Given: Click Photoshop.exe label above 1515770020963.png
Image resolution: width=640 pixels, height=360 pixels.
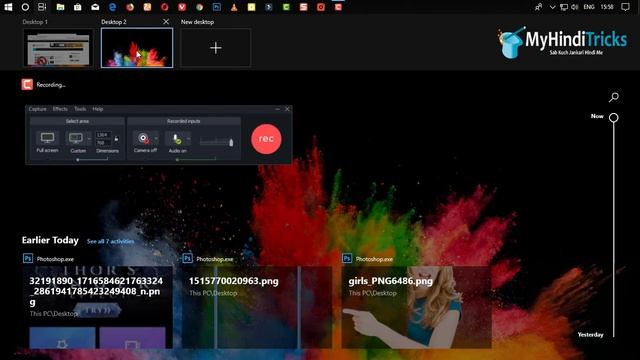Looking at the screenshot, I should tap(215, 259).
